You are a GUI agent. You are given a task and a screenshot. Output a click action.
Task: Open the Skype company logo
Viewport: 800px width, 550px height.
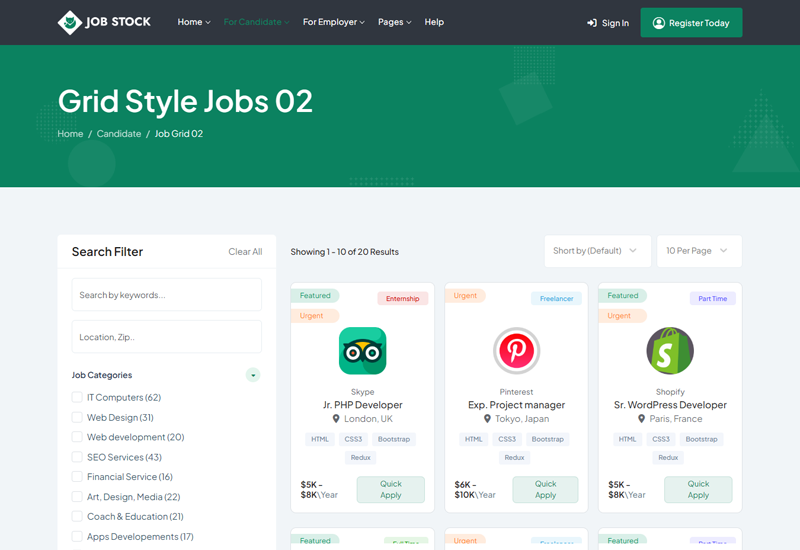[x=362, y=351]
